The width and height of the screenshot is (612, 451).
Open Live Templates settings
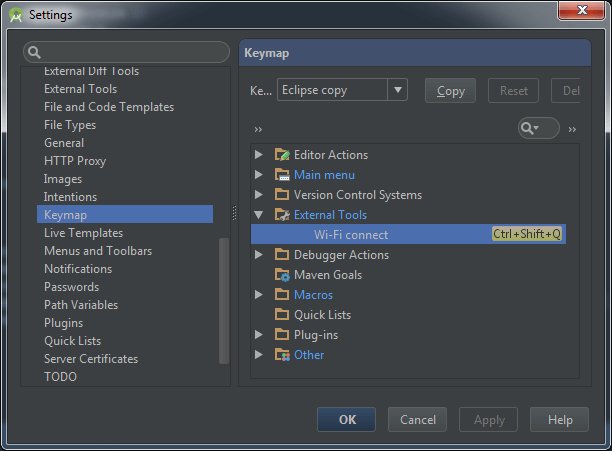[x=84, y=233]
